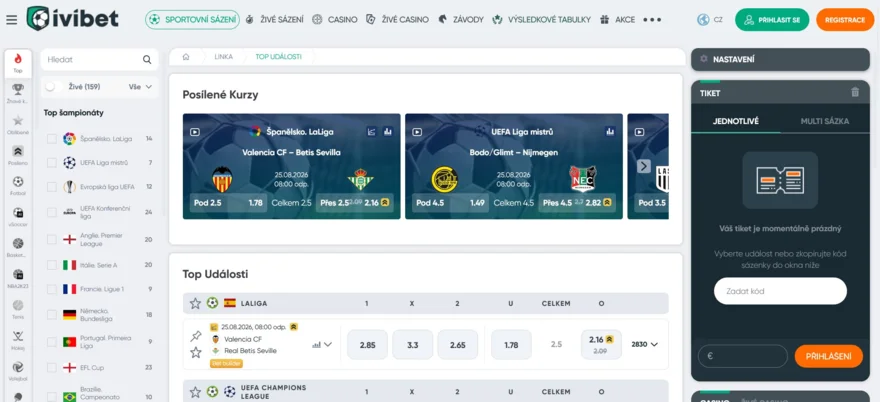This screenshot has width=880, height=402.
Task: Check the Francie. Ligue 1 checkbox
Action: tap(52, 289)
